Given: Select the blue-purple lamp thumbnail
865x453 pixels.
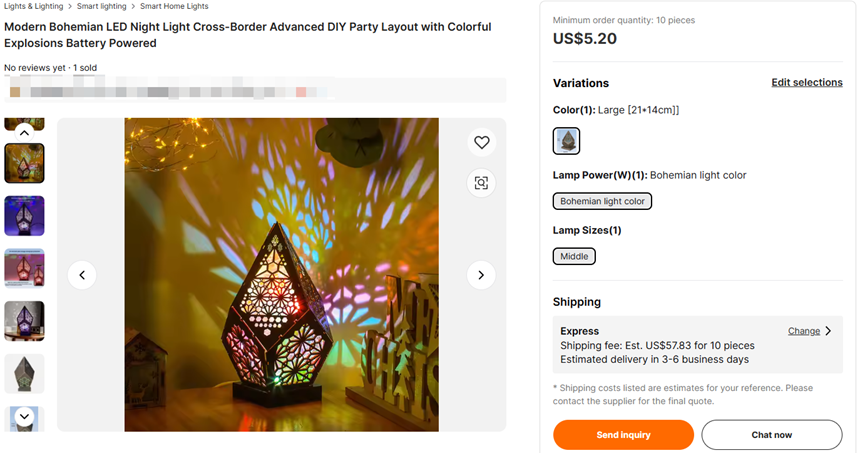Looking at the screenshot, I should (x=24, y=215).
